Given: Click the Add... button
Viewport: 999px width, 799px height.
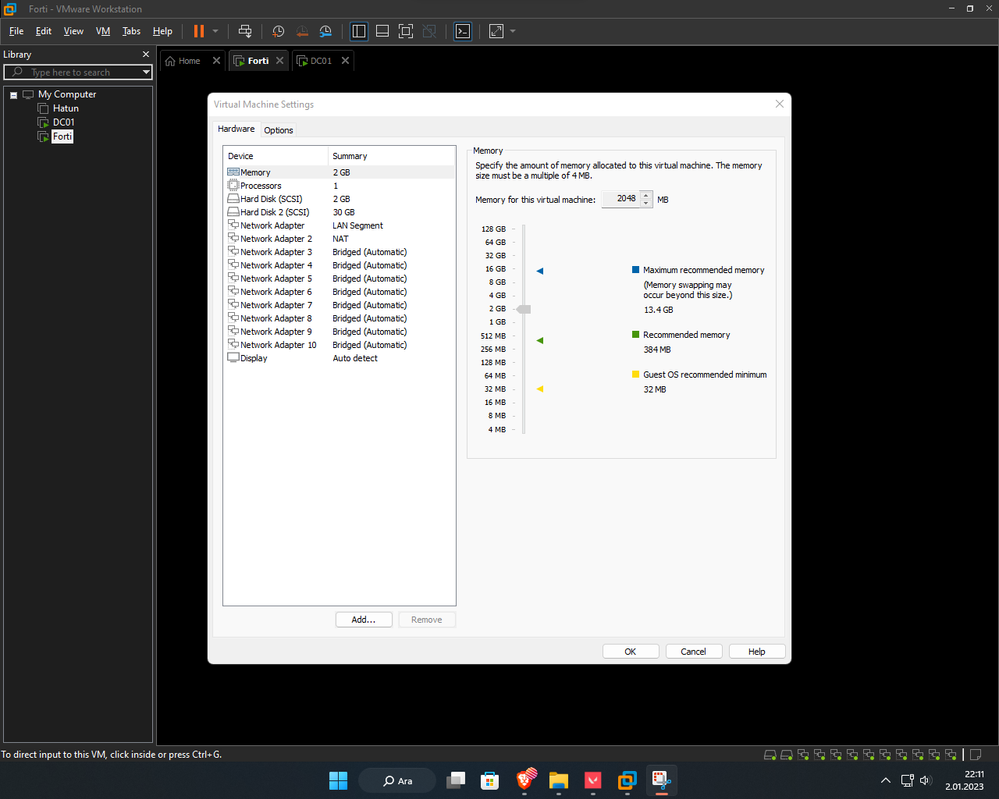Looking at the screenshot, I should 363,620.
